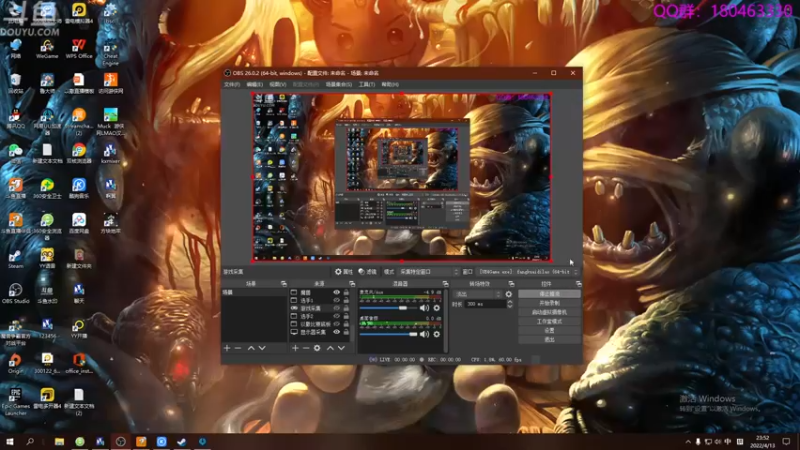This screenshot has width=800, height=450.
Task: Move selected source down in 来源 list
Action: pos(341,348)
